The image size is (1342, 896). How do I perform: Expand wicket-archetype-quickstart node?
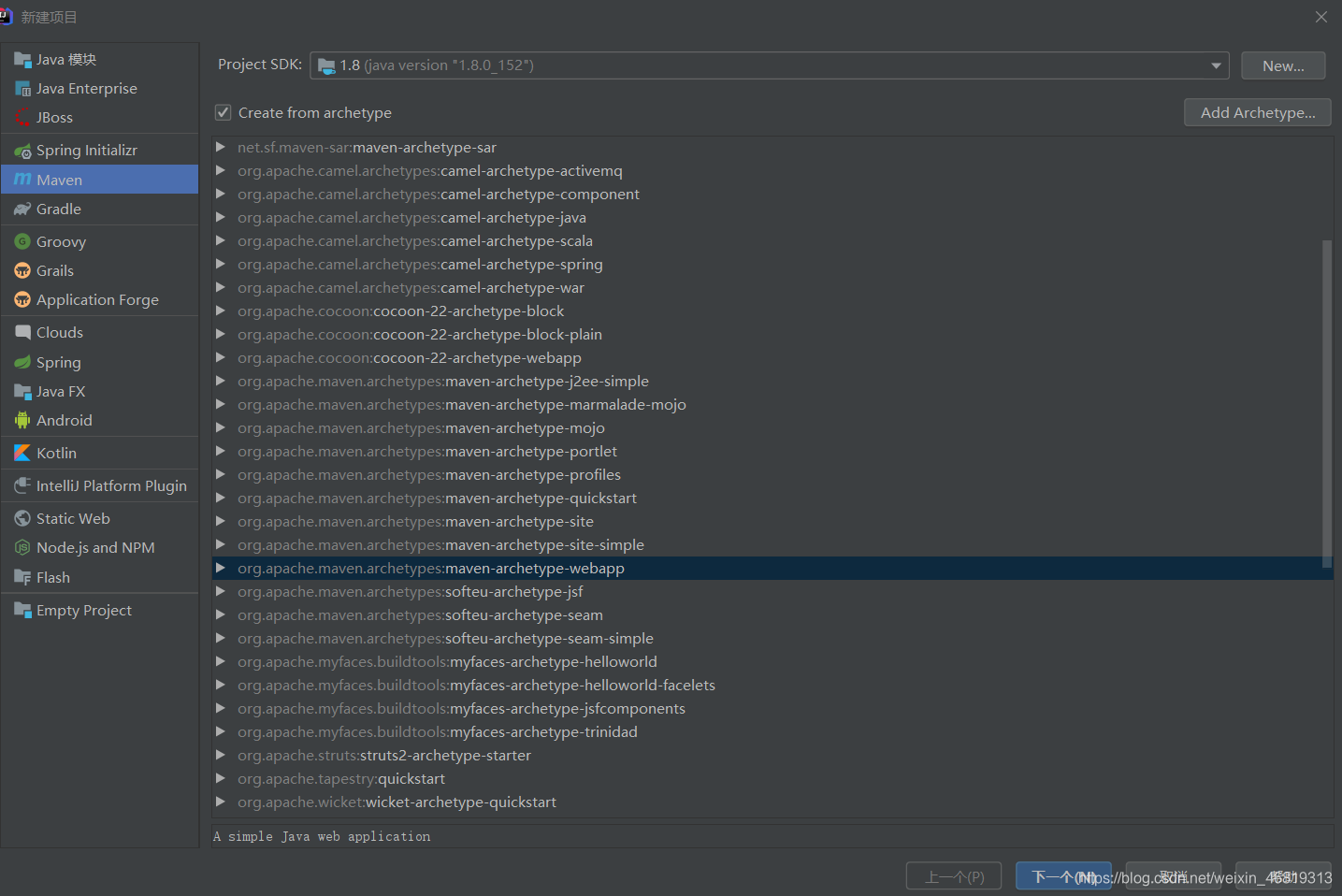(x=221, y=802)
